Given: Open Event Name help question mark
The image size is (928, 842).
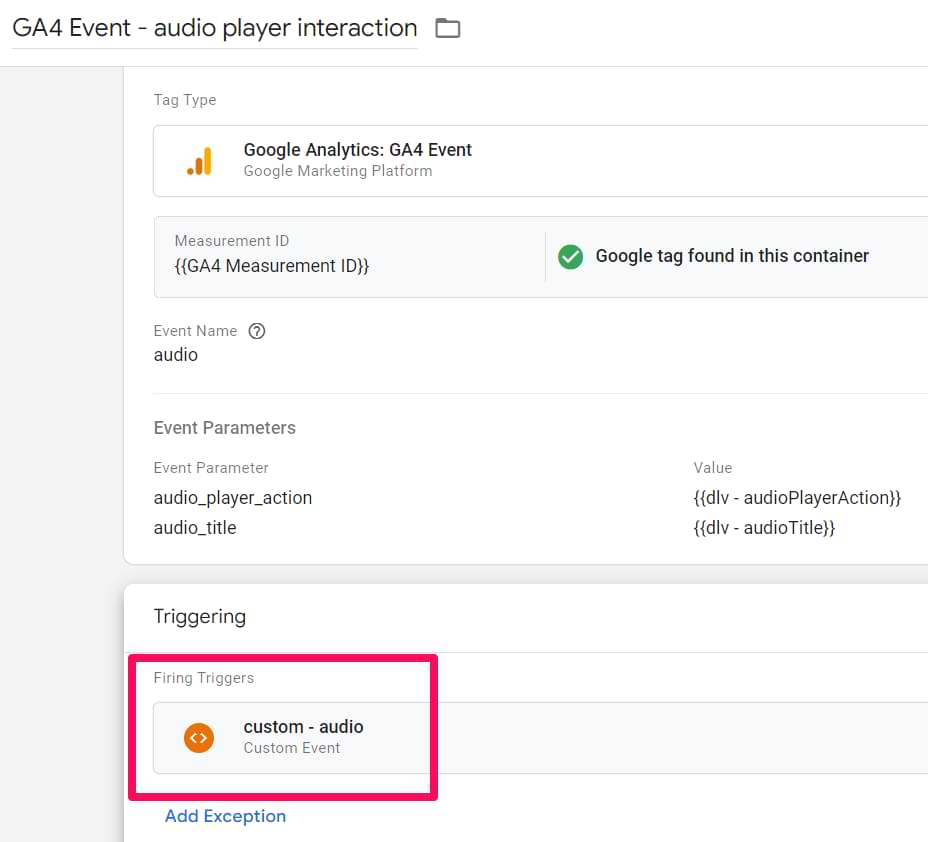Looking at the screenshot, I should tap(257, 331).
